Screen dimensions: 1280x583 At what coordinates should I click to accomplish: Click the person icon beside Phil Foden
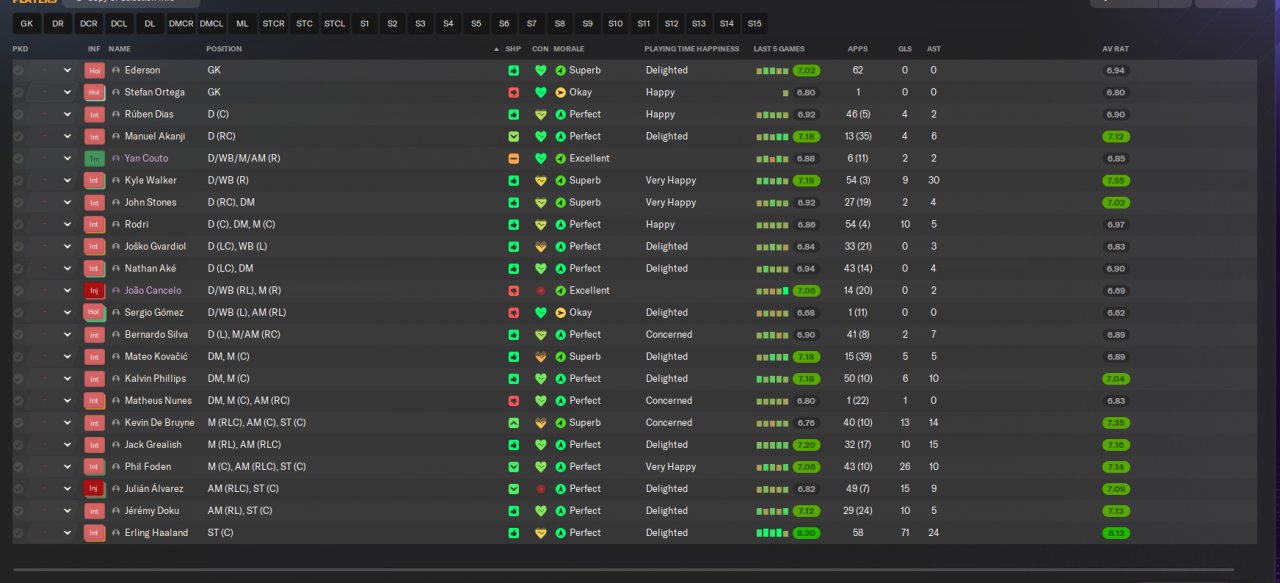116,466
